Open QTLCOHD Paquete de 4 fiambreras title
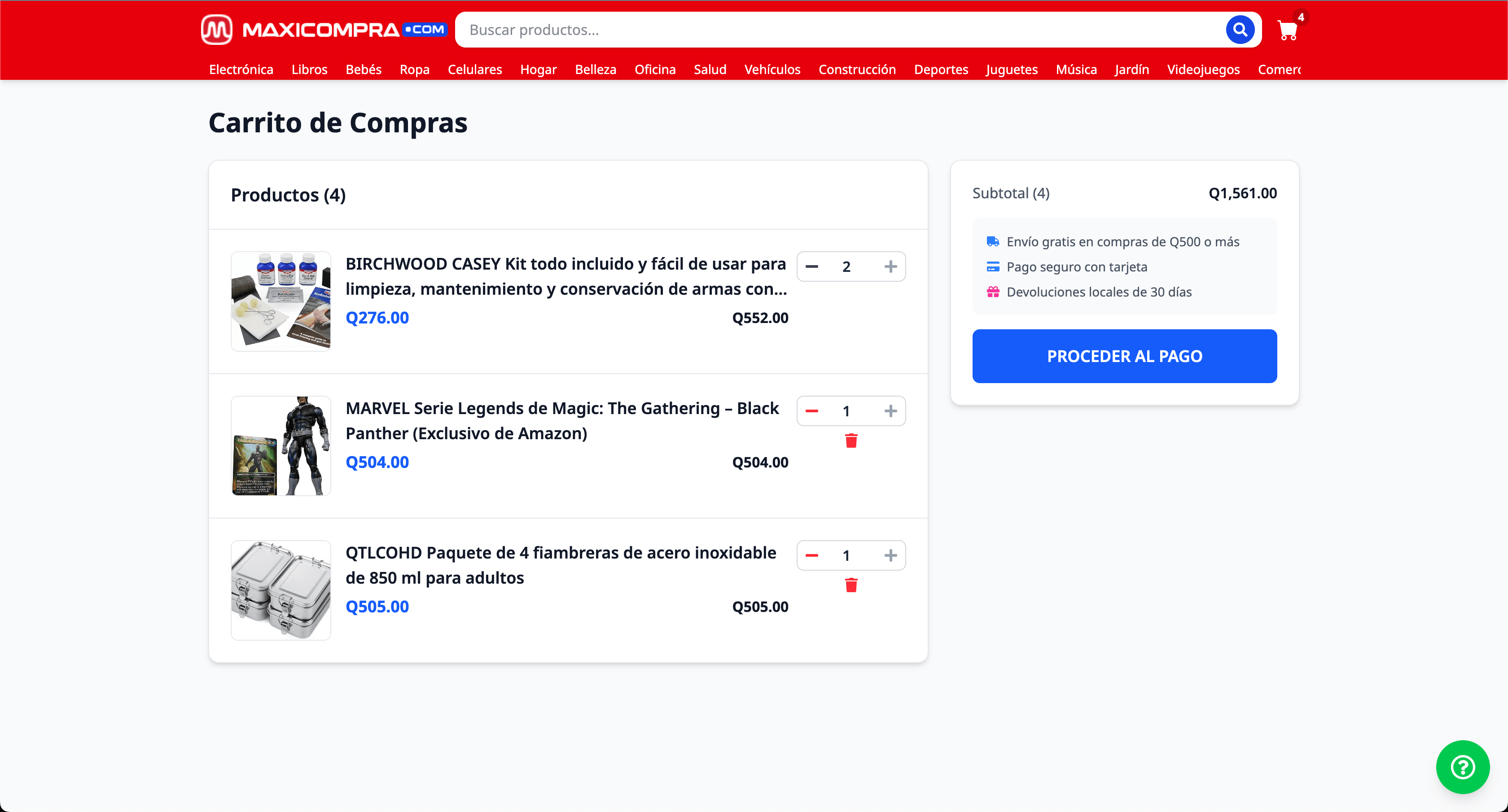The height and width of the screenshot is (812, 1508). point(561,565)
